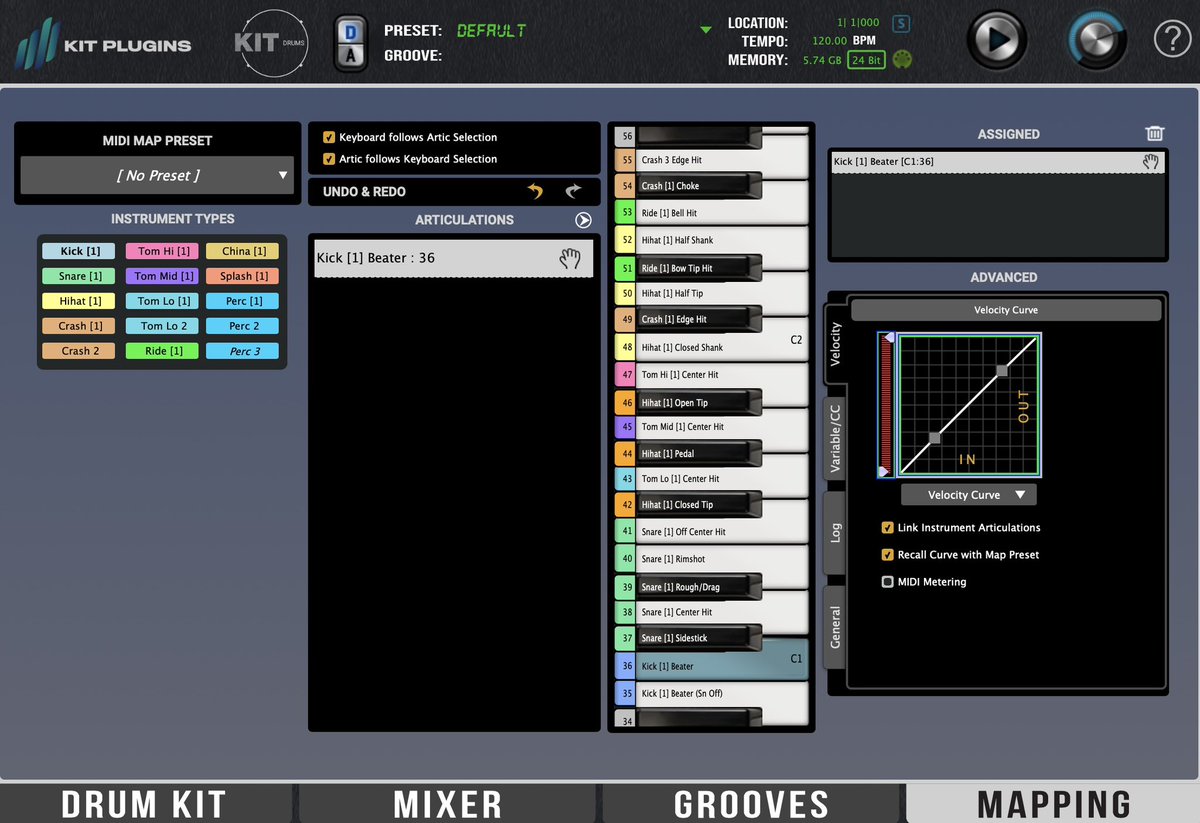Switch to the Mixer tab
The height and width of the screenshot is (823, 1200).
tap(448, 803)
